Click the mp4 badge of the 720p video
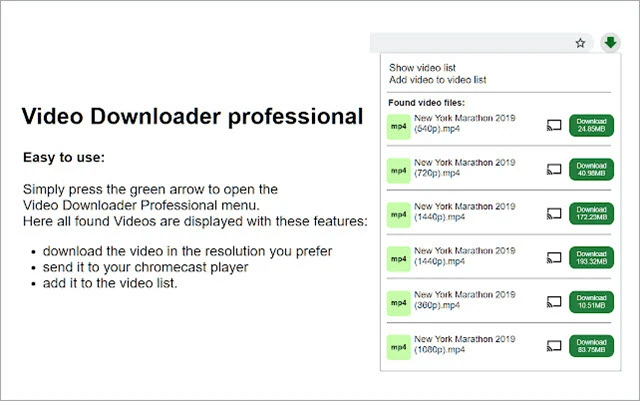 pos(398,170)
